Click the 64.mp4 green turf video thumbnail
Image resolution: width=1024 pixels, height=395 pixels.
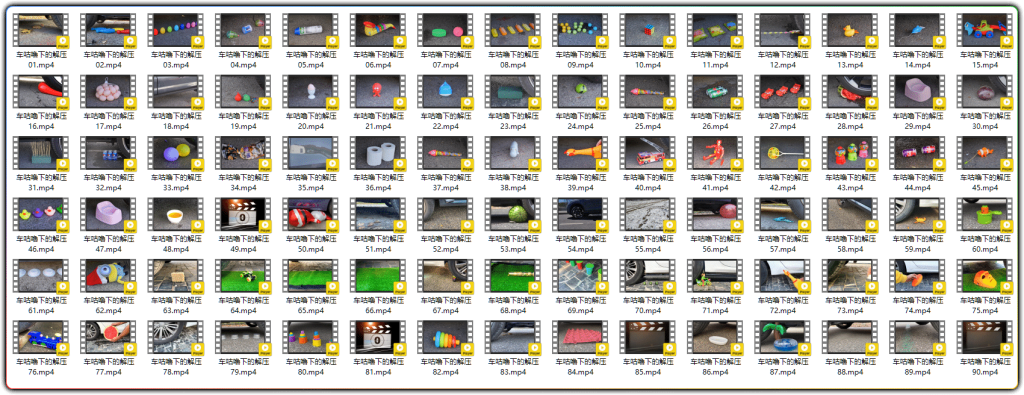242,276
